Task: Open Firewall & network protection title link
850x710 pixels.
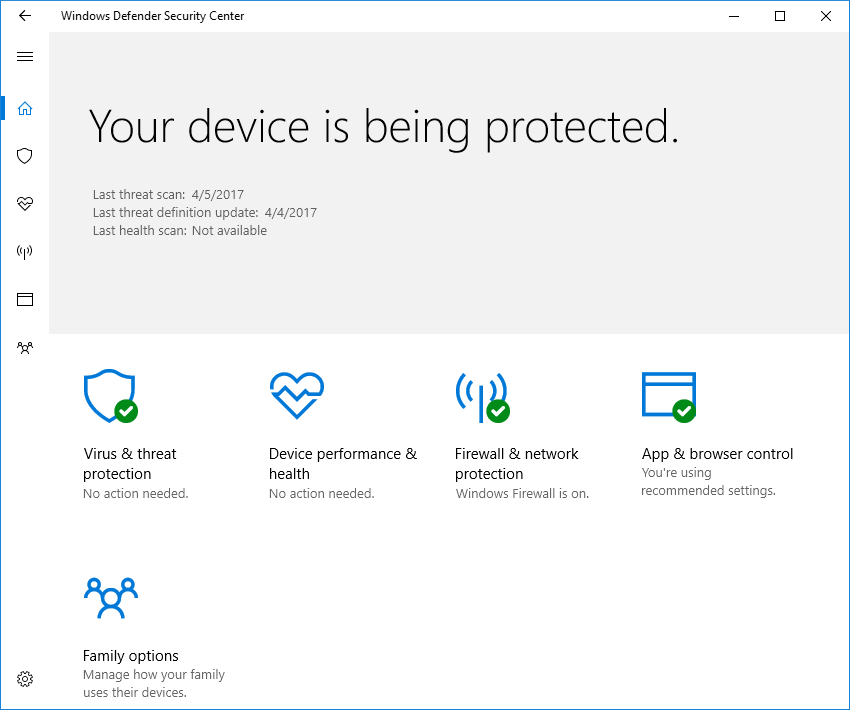Action: pos(517,463)
